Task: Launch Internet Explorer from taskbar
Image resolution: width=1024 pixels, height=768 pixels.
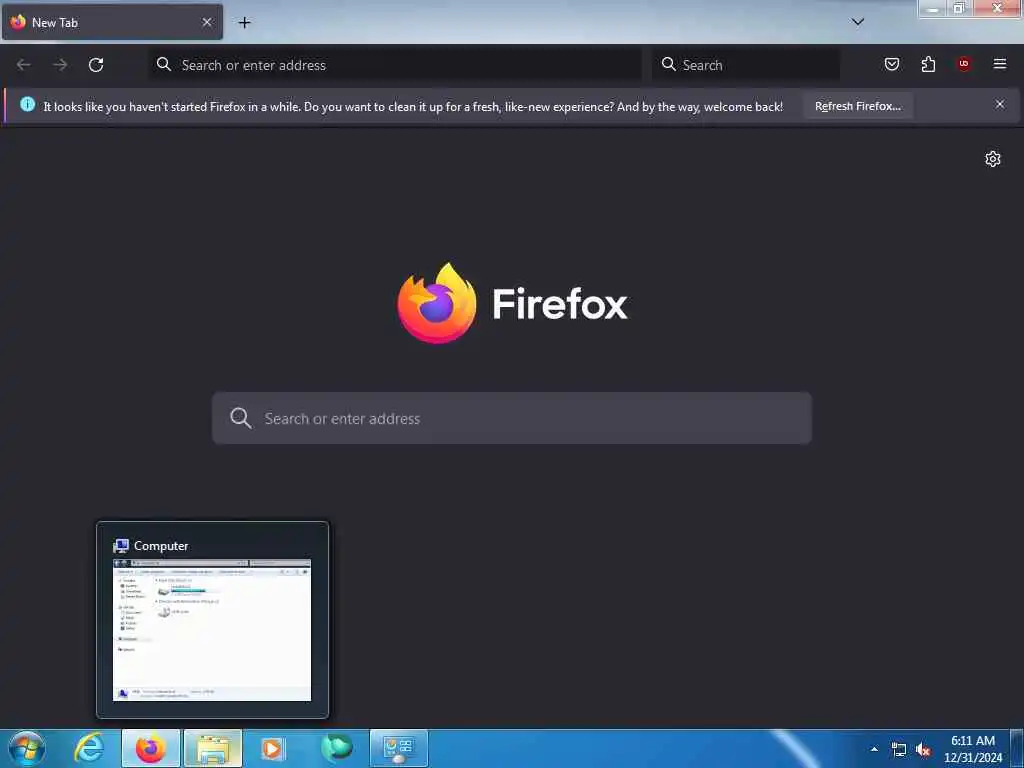Action: tap(89, 748)
